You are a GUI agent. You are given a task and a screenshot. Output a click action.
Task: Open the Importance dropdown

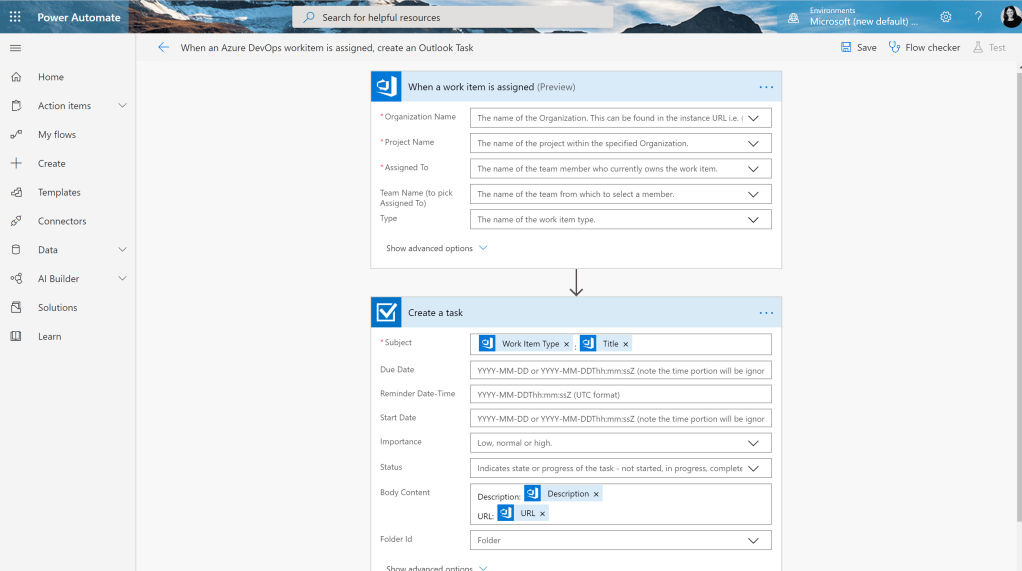point(754,443)
